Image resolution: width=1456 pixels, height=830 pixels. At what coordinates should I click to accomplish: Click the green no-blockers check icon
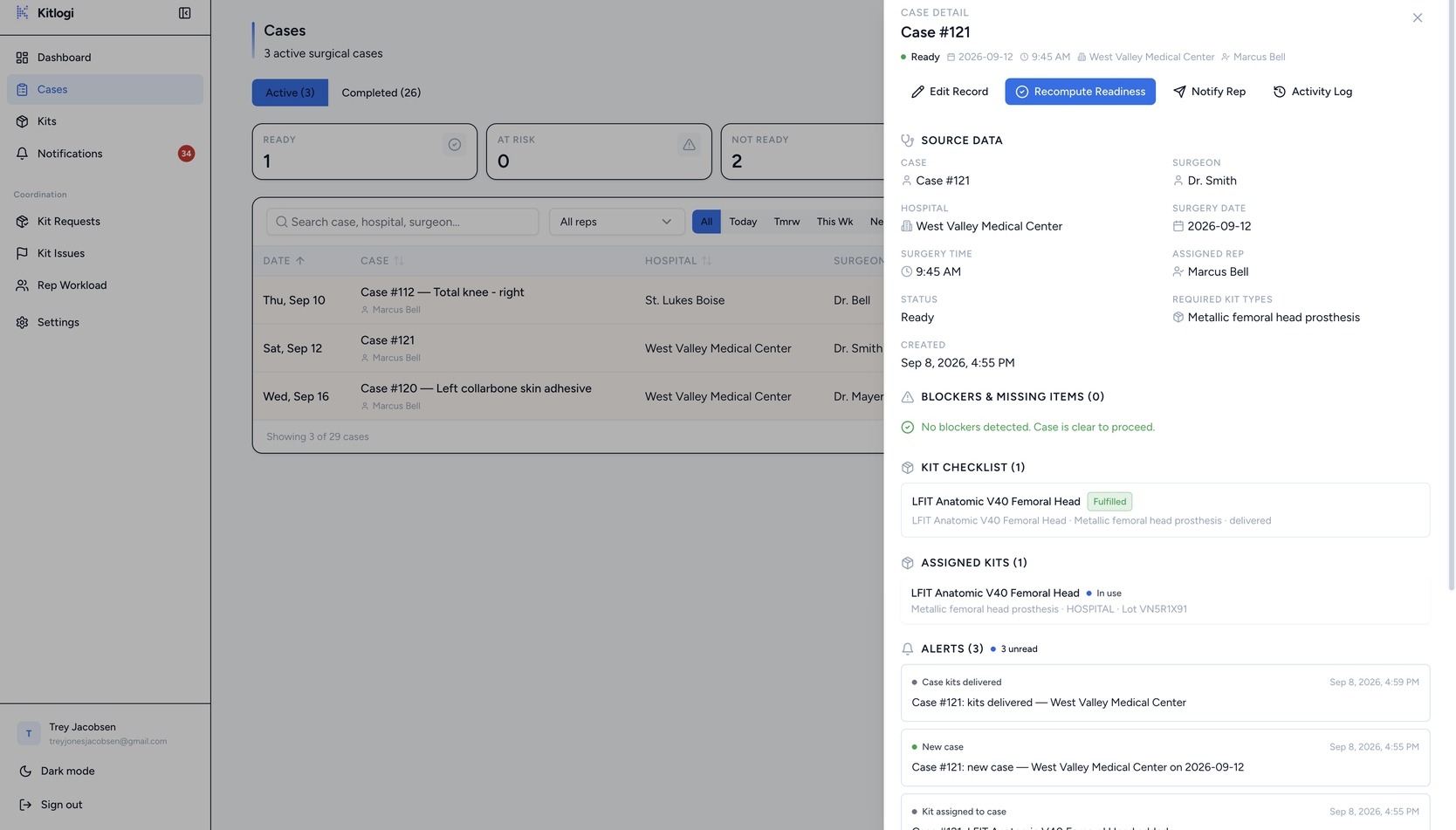(x=907, y=428)
